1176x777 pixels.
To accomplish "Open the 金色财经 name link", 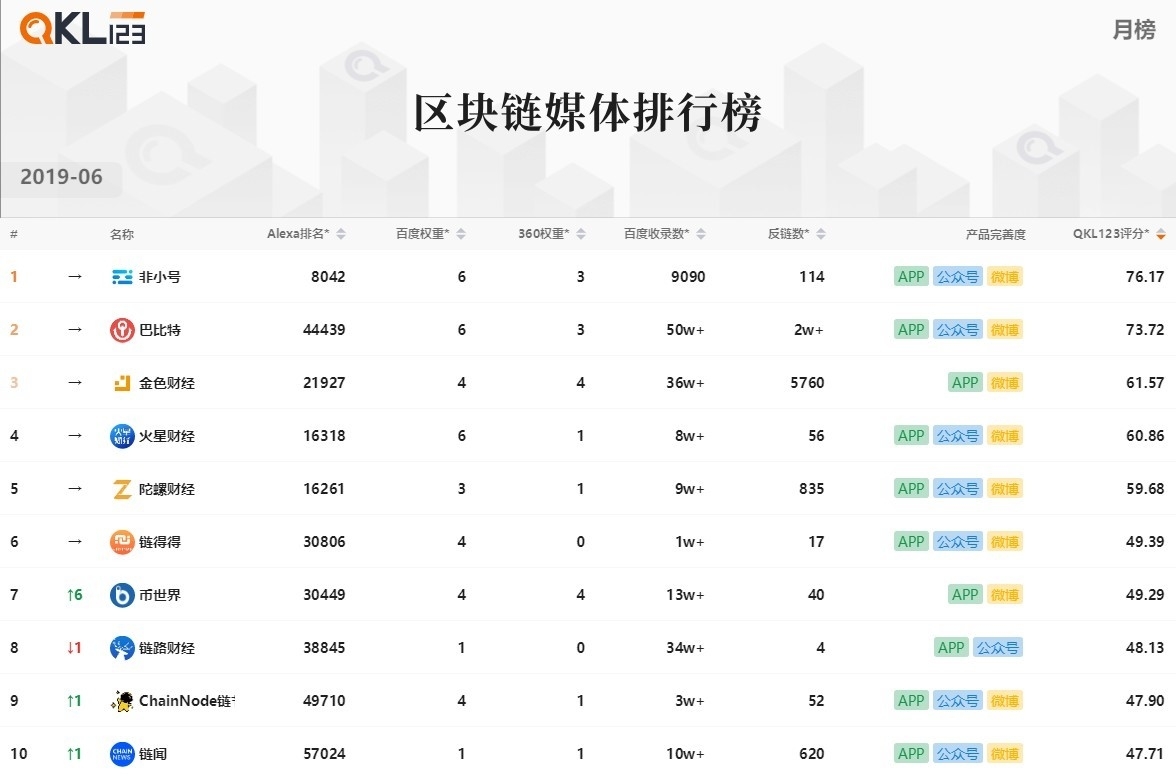I will click(166, 383).
